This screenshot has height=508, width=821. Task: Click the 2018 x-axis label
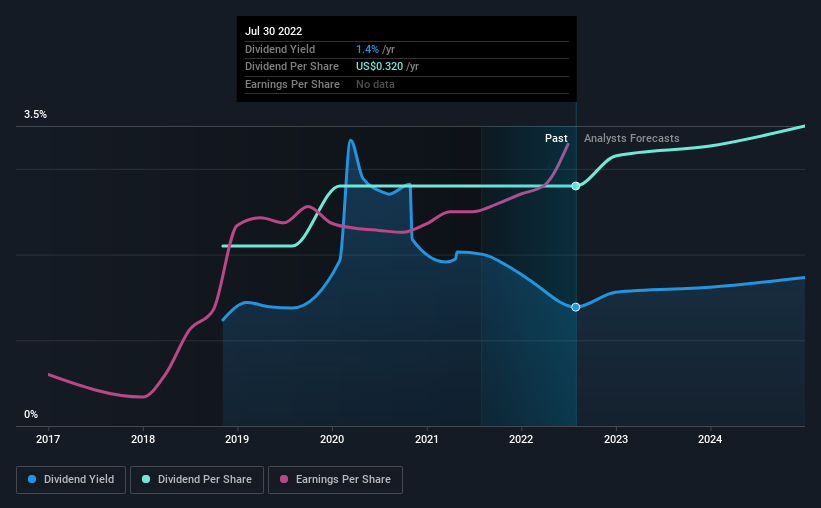(x=143, y=439)
